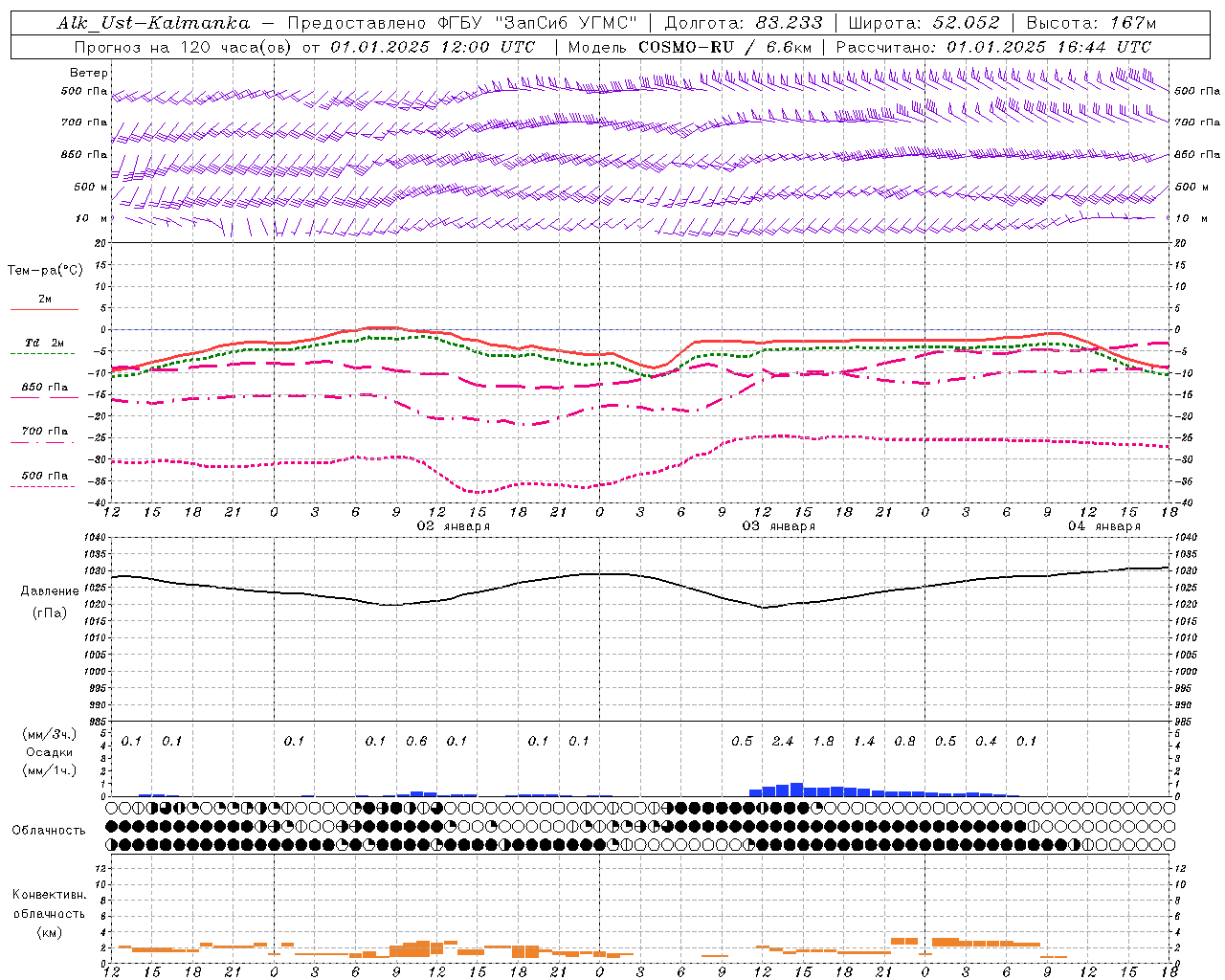Screen dimensions: 1225x980
Task: Click the precipitation value 2.4
Action: (x=783, y=742)
